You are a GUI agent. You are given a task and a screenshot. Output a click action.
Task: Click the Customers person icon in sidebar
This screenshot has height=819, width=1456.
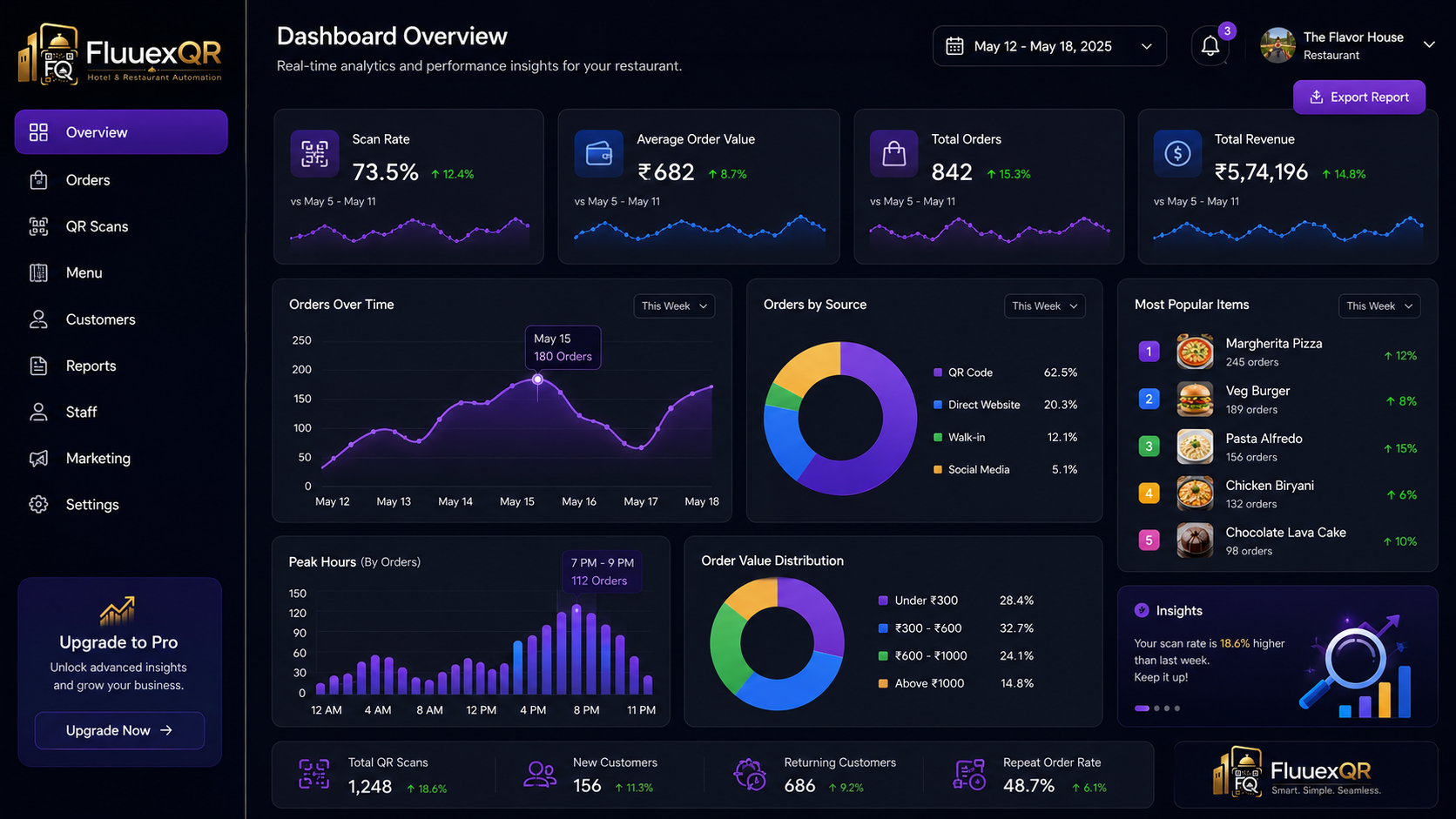point(38,319)
